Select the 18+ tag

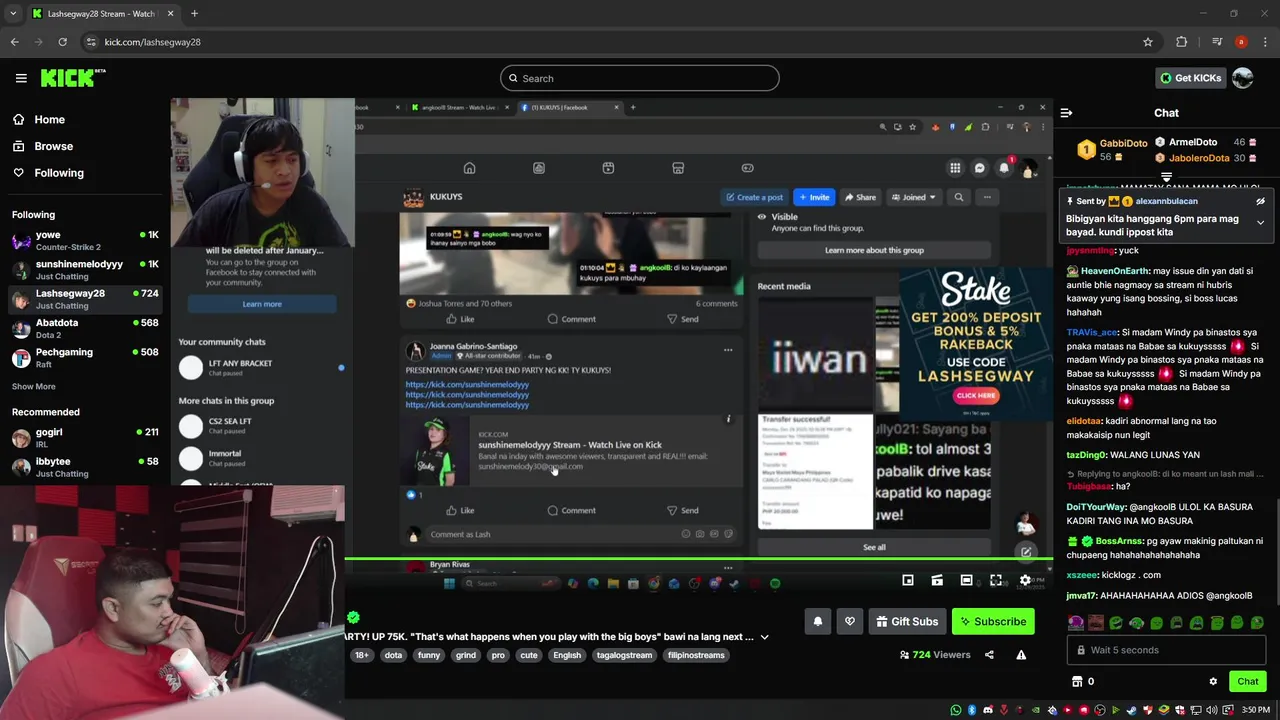click(x=362, y=655)
